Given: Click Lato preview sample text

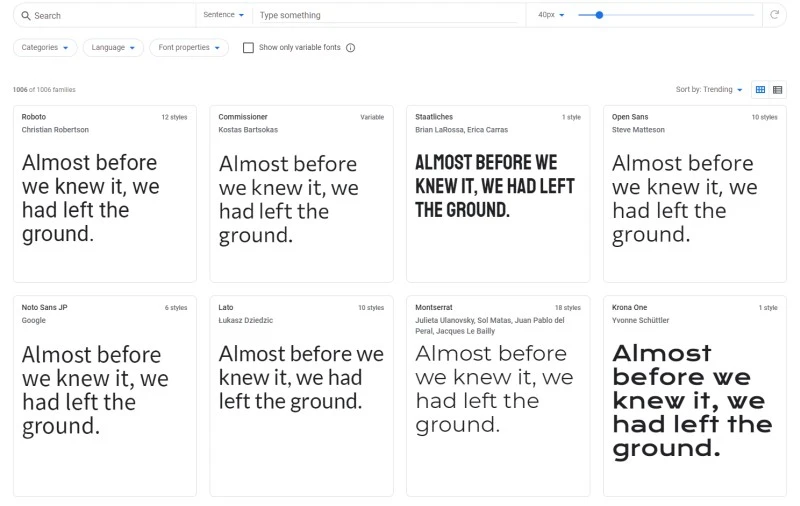Looking at the screenshot, I should [301, 377].
